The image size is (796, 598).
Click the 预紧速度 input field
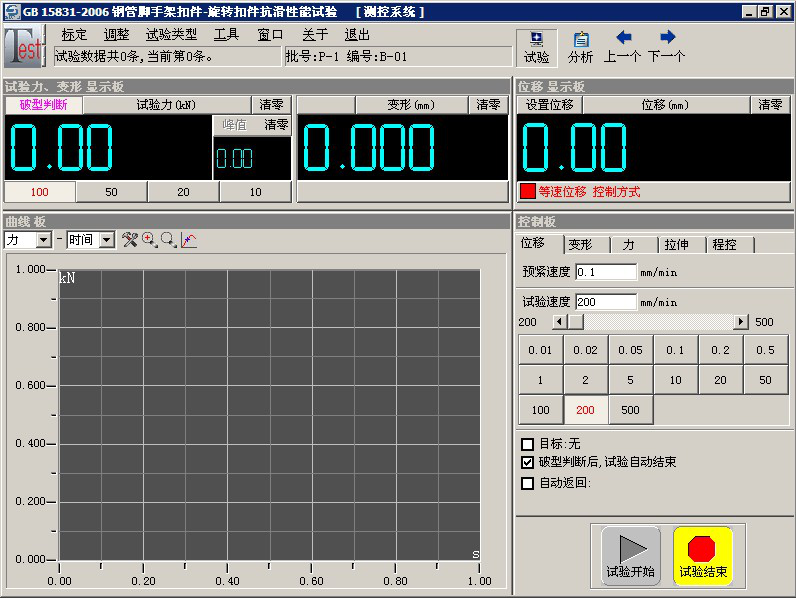click(x=606, y=272)
